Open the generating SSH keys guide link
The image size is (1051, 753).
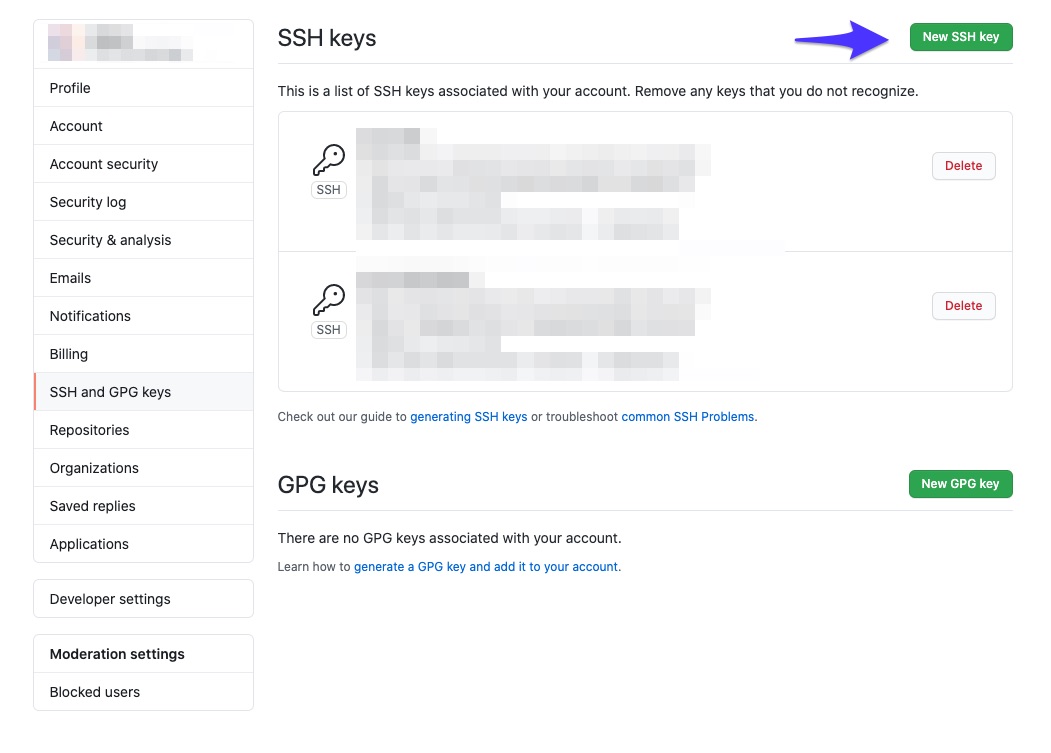click(468, 416)
